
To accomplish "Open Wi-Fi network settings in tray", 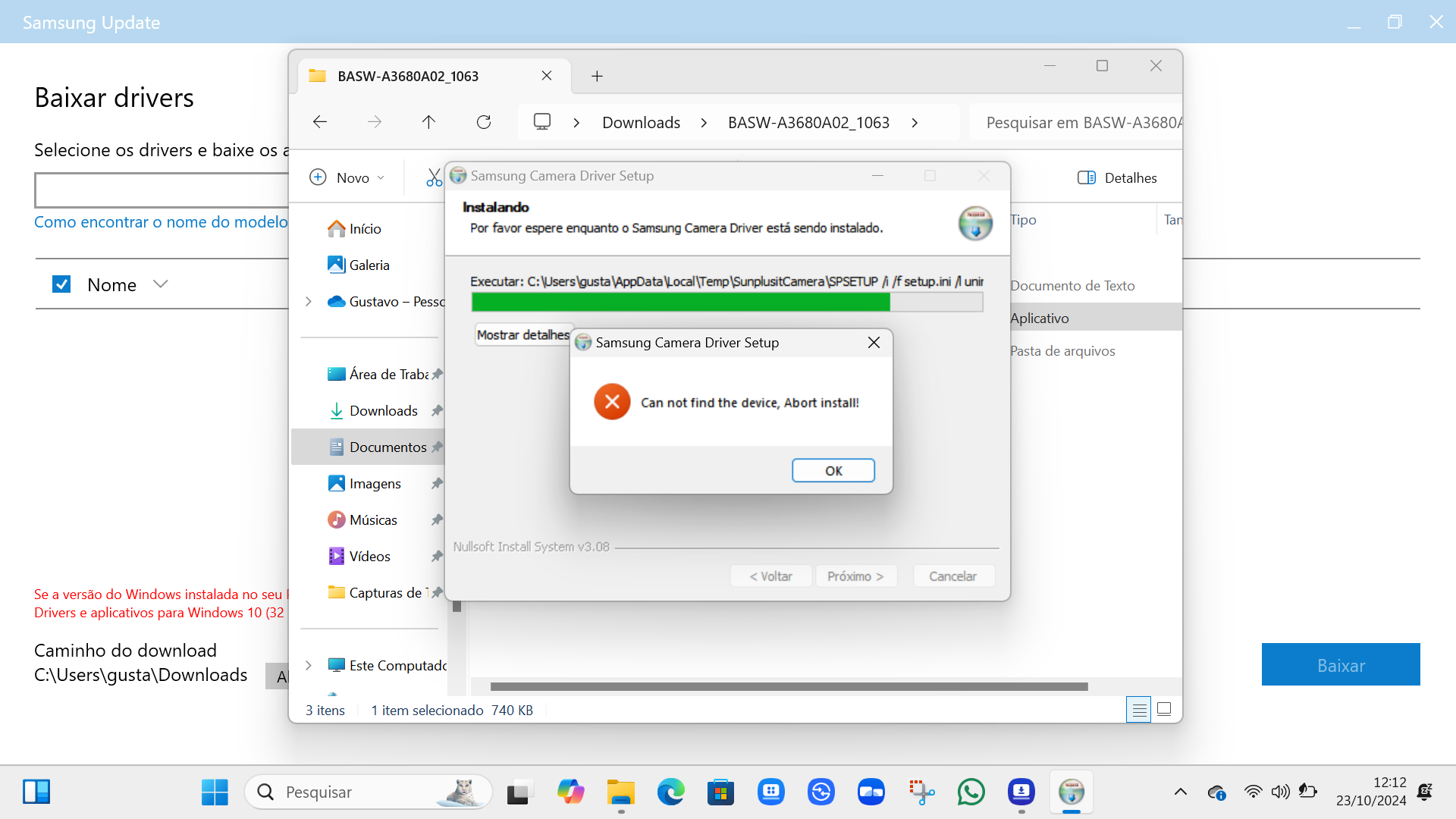I will click(1253, 792).
